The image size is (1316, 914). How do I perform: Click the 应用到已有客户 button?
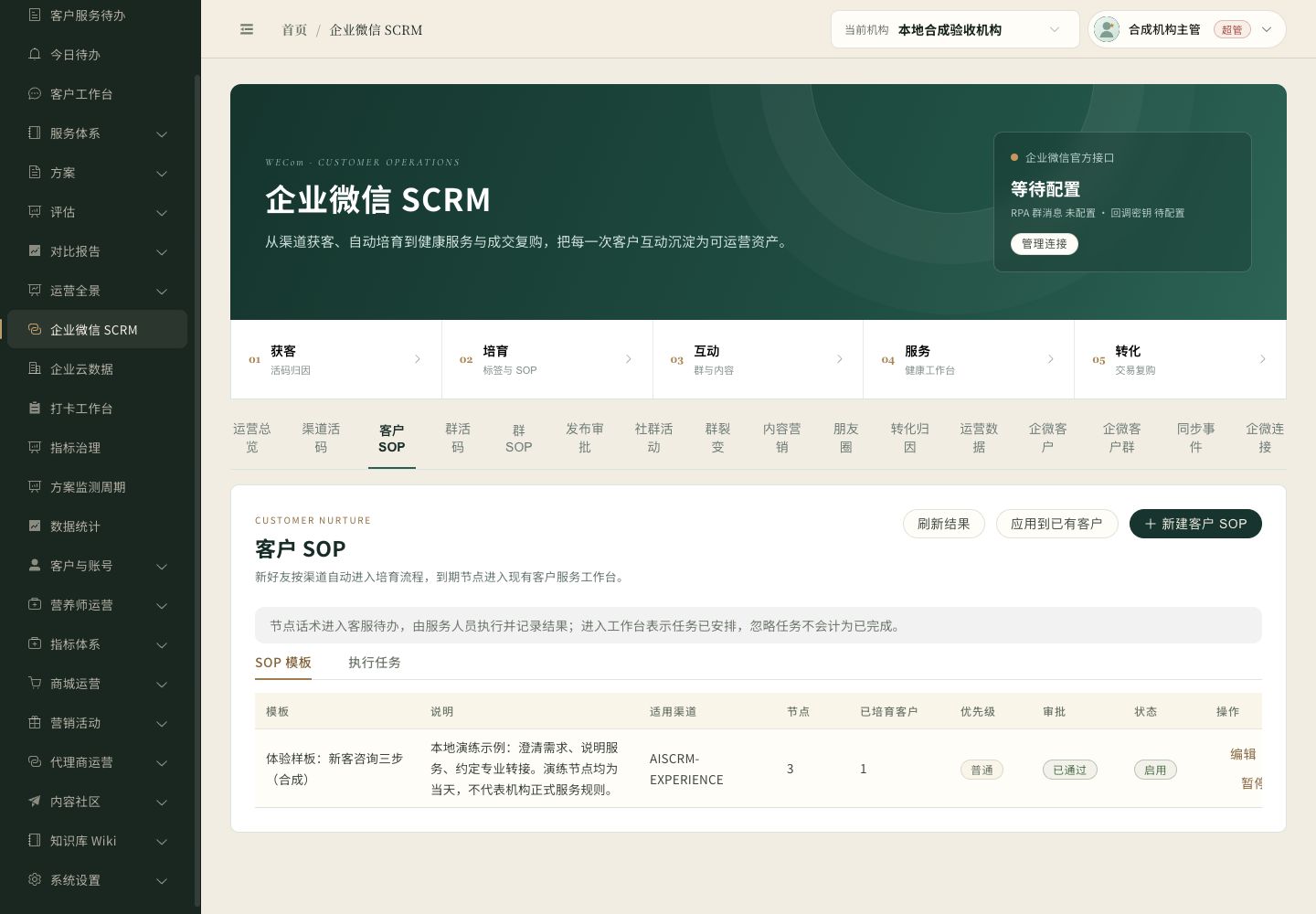coord(1056,524)
